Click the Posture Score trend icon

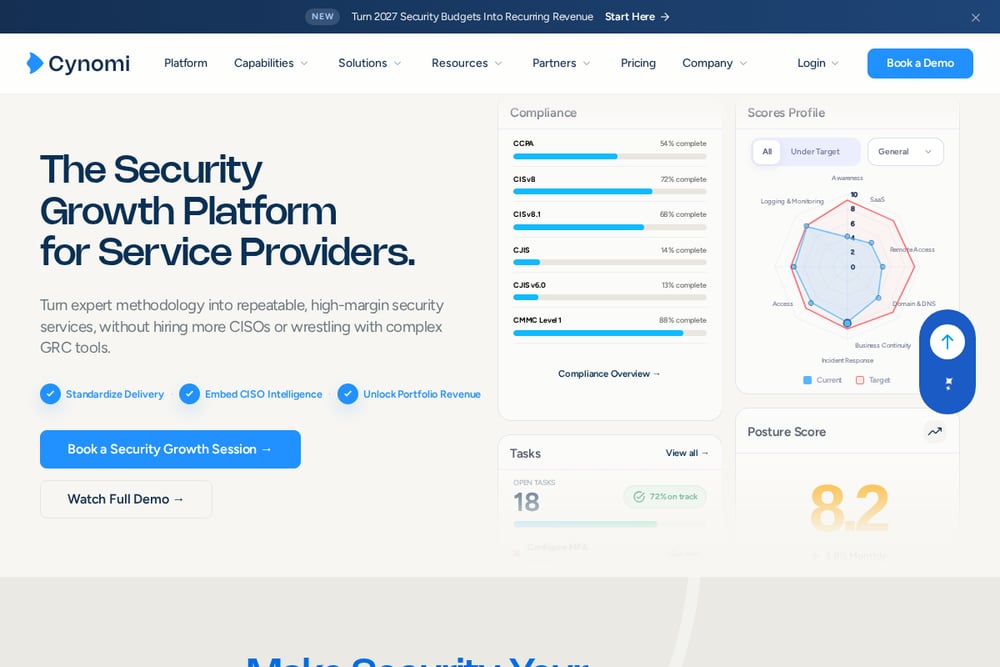pos(934,432)
